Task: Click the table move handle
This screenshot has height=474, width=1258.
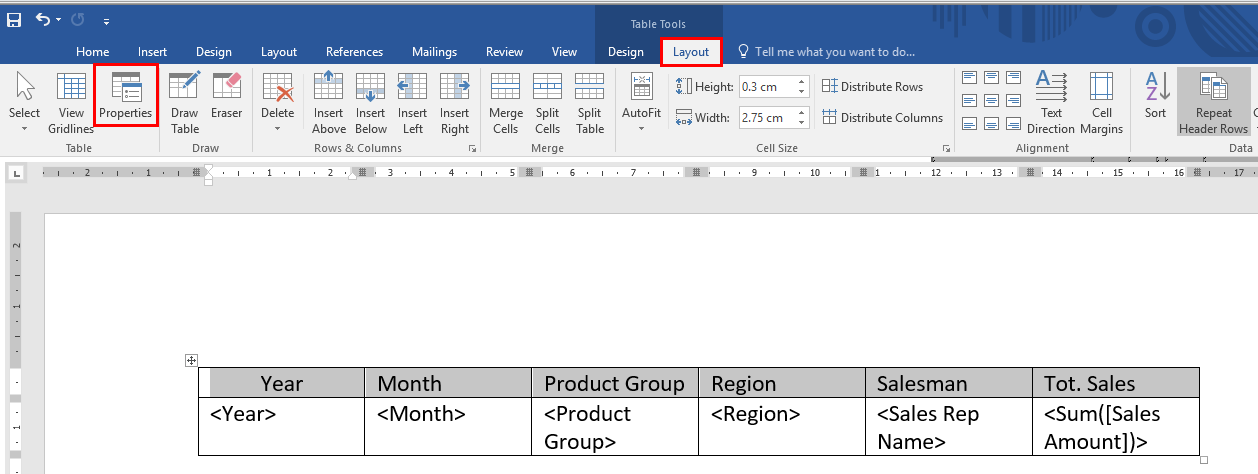Action: point(192,360)
